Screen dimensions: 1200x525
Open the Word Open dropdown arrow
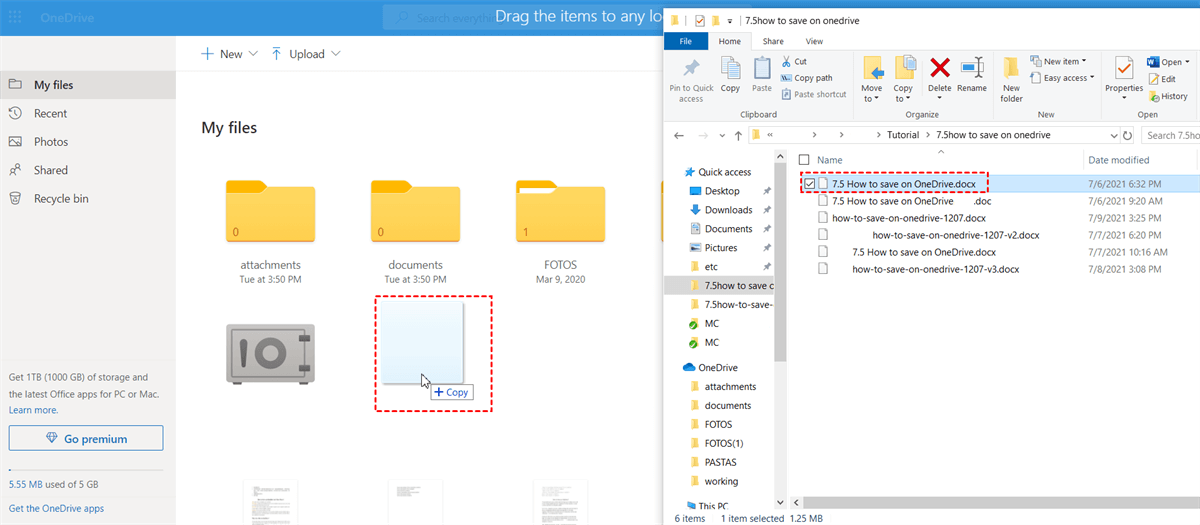[x=1186, y=62]
